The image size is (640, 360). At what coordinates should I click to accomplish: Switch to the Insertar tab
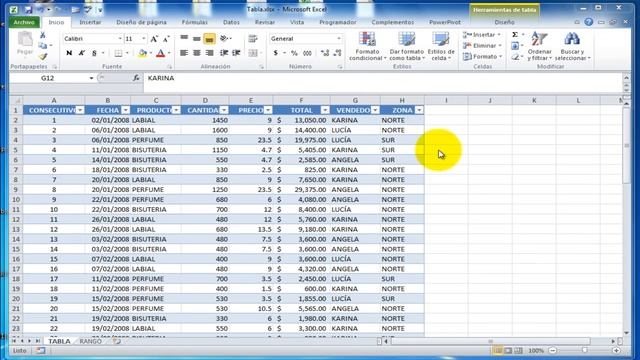tap(90, 22)
